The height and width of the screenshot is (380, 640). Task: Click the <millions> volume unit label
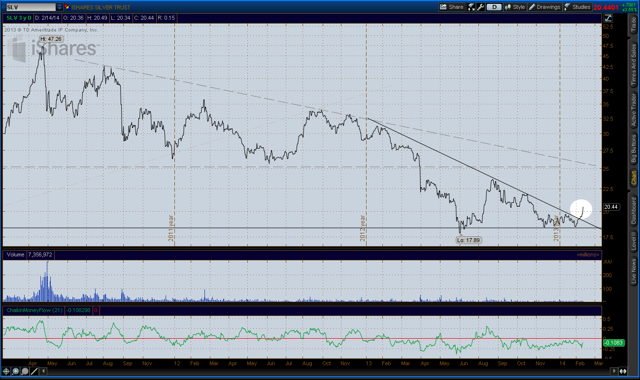click(588, 255)
